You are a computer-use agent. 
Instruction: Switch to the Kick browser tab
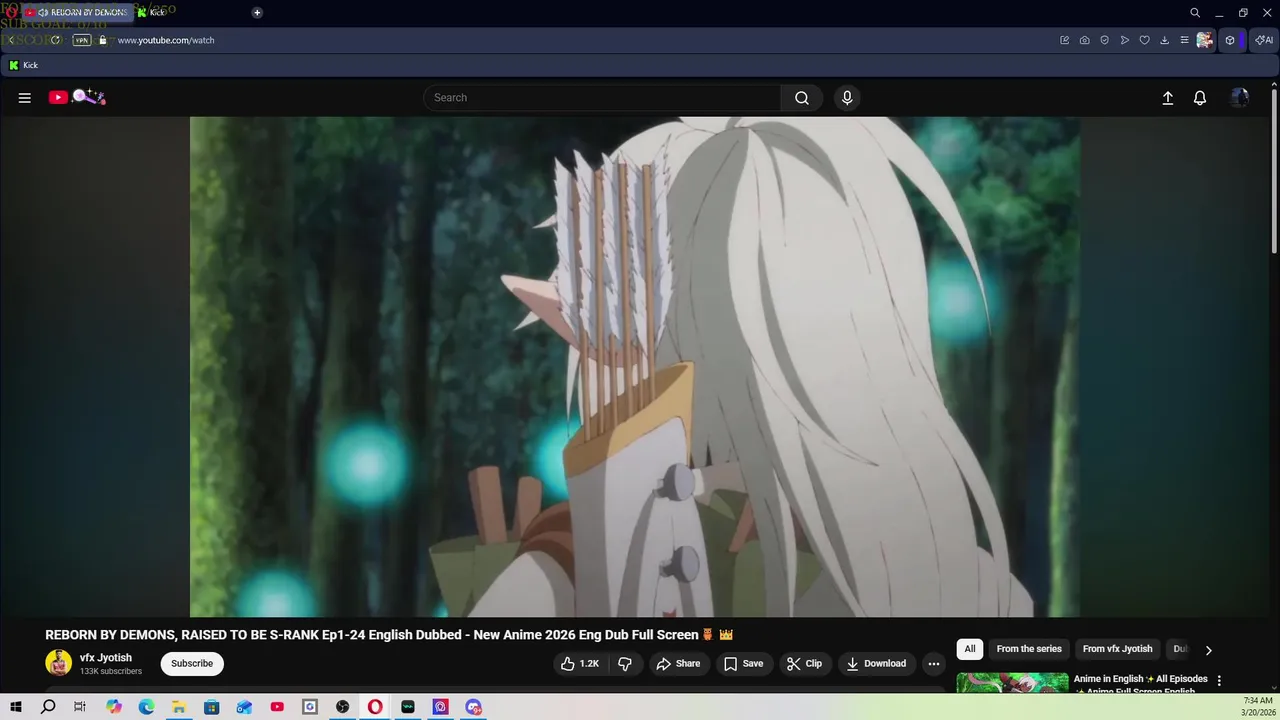(x=156, y=12)
